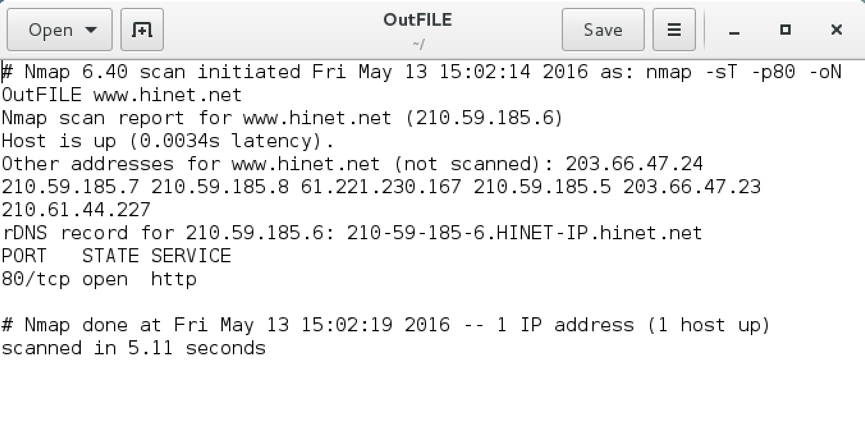Image resolution: width=865 pixels, height=444 pixels.
Task: Click the '# Nmap done at' line
Action: (x=100, y=325)
